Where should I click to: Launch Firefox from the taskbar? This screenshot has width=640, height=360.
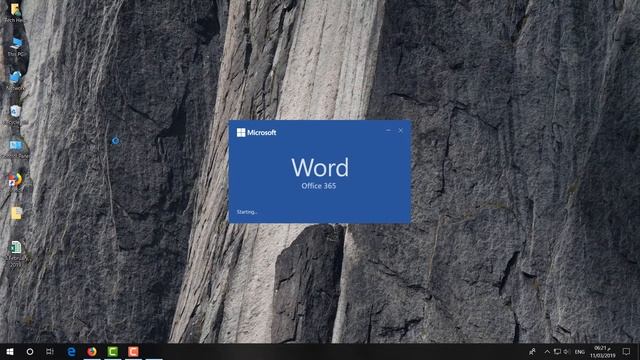[x=92, y=351]
